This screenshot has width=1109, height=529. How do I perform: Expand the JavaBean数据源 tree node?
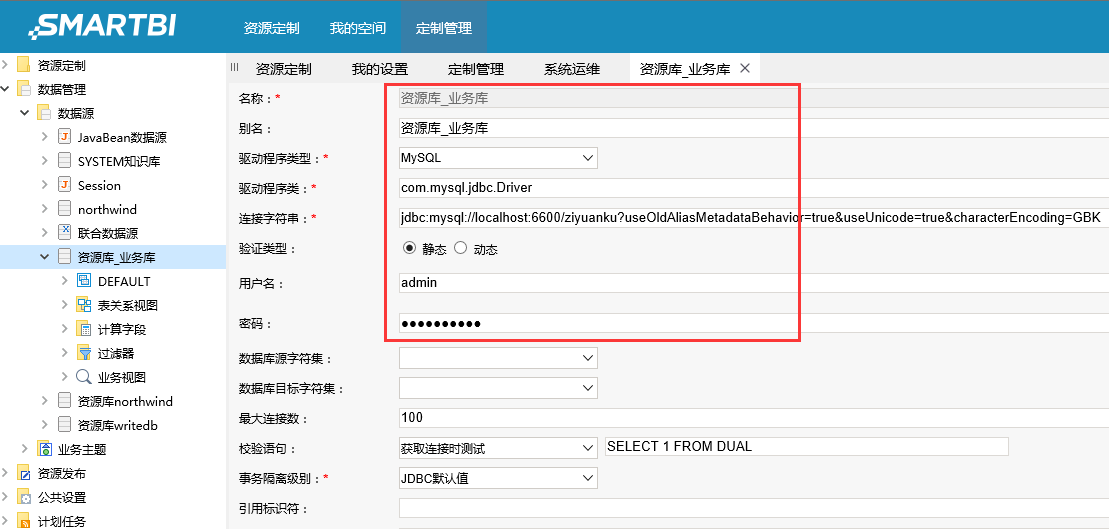click(x=45, y=137)
